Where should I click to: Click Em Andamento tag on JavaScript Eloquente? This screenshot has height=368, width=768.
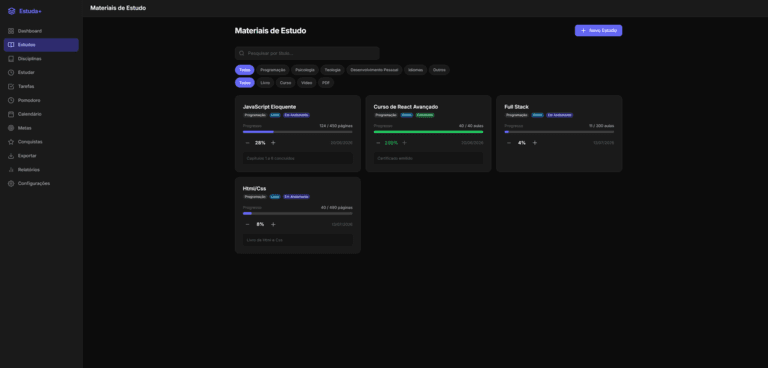(296, 115)
